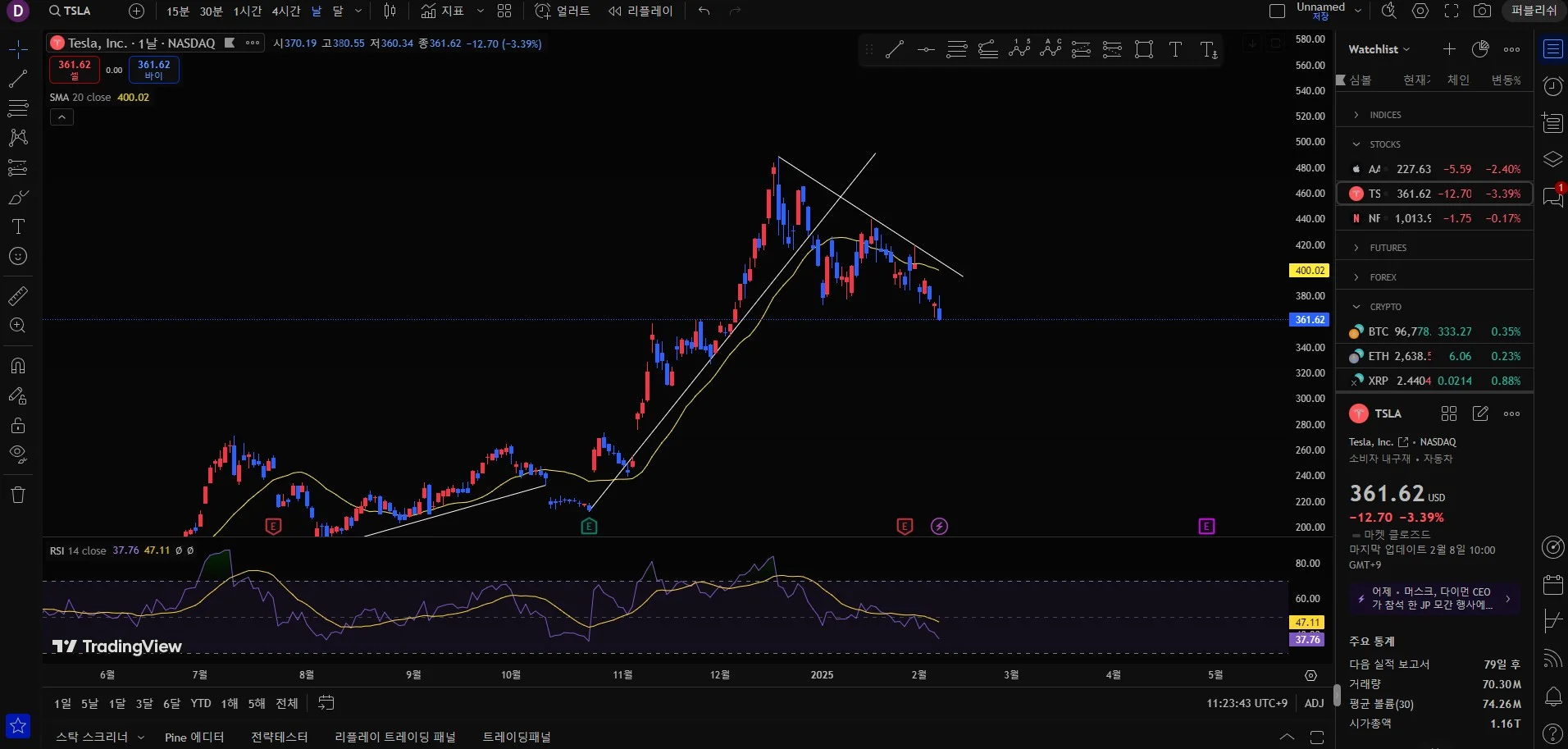
Task: Select the text tool in left sidebar
Action: 18,226
